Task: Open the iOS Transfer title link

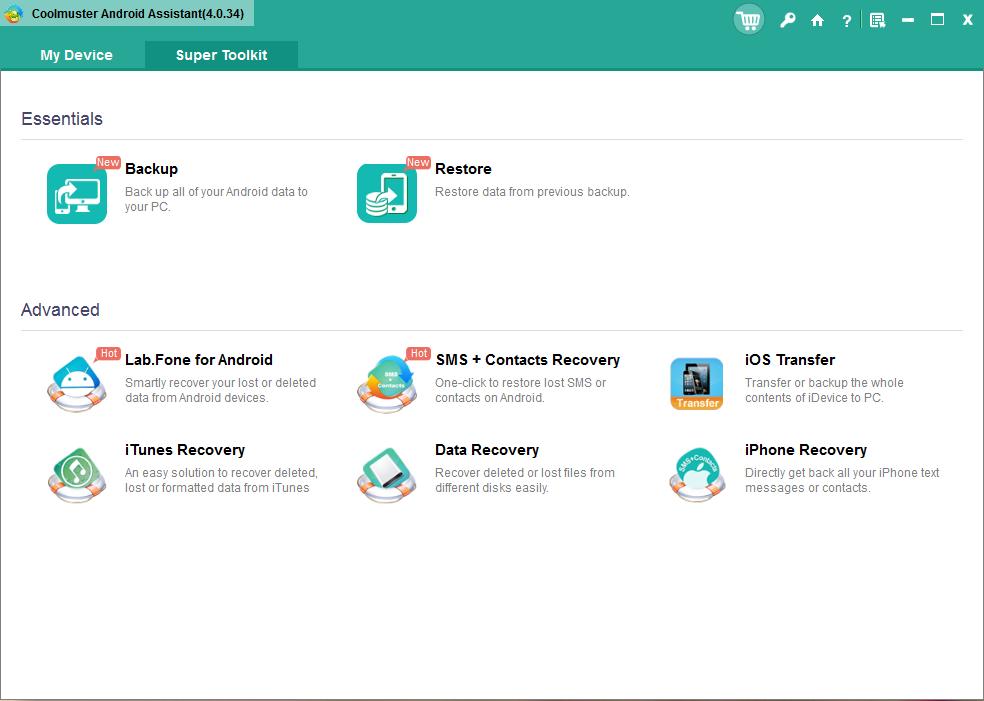Action: 789,360
